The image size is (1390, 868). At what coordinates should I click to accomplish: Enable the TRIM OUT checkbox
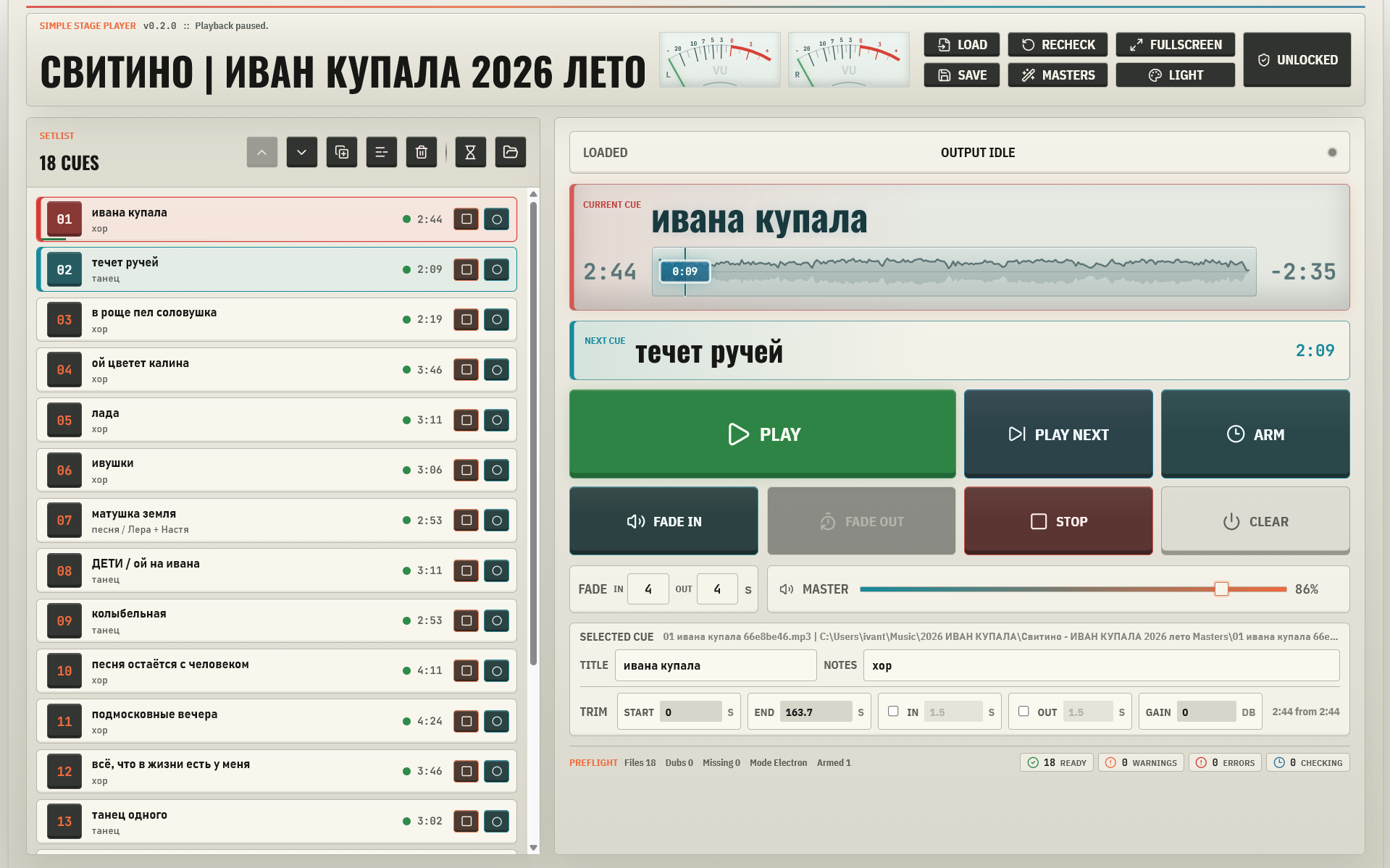[x=1023, y=711]
